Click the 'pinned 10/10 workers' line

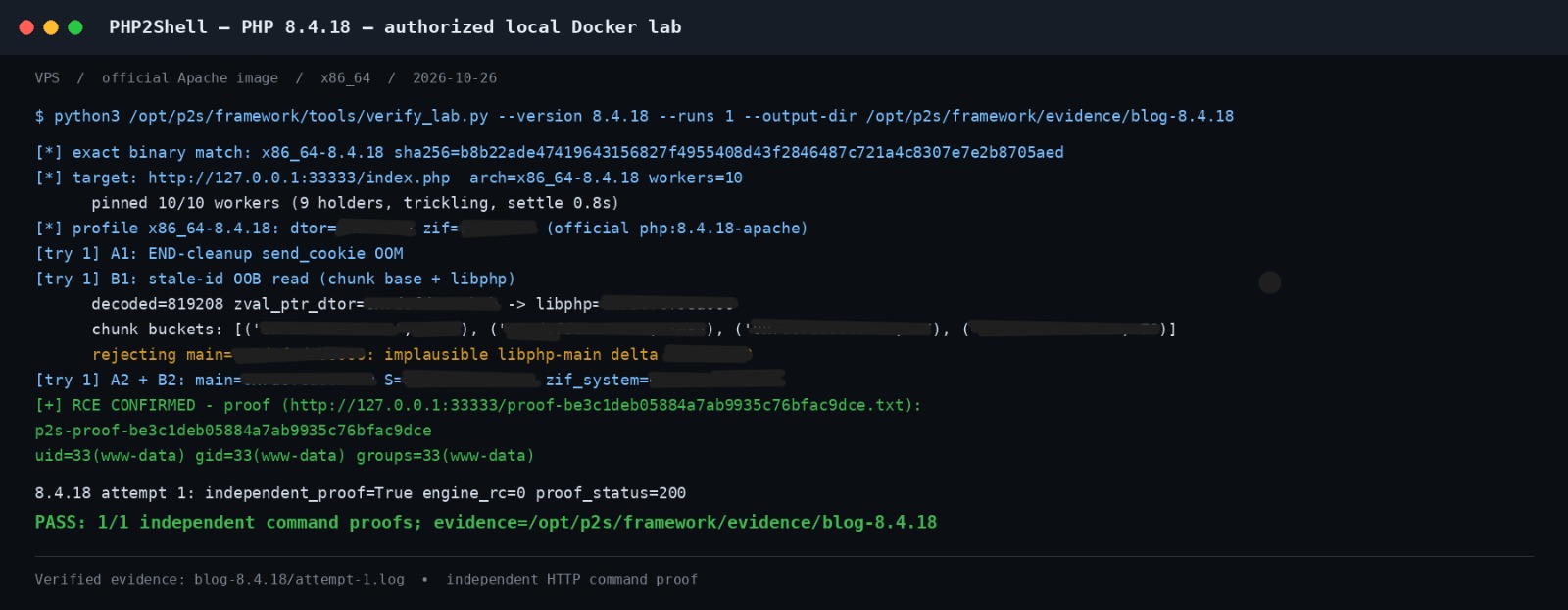pos(356,203)
